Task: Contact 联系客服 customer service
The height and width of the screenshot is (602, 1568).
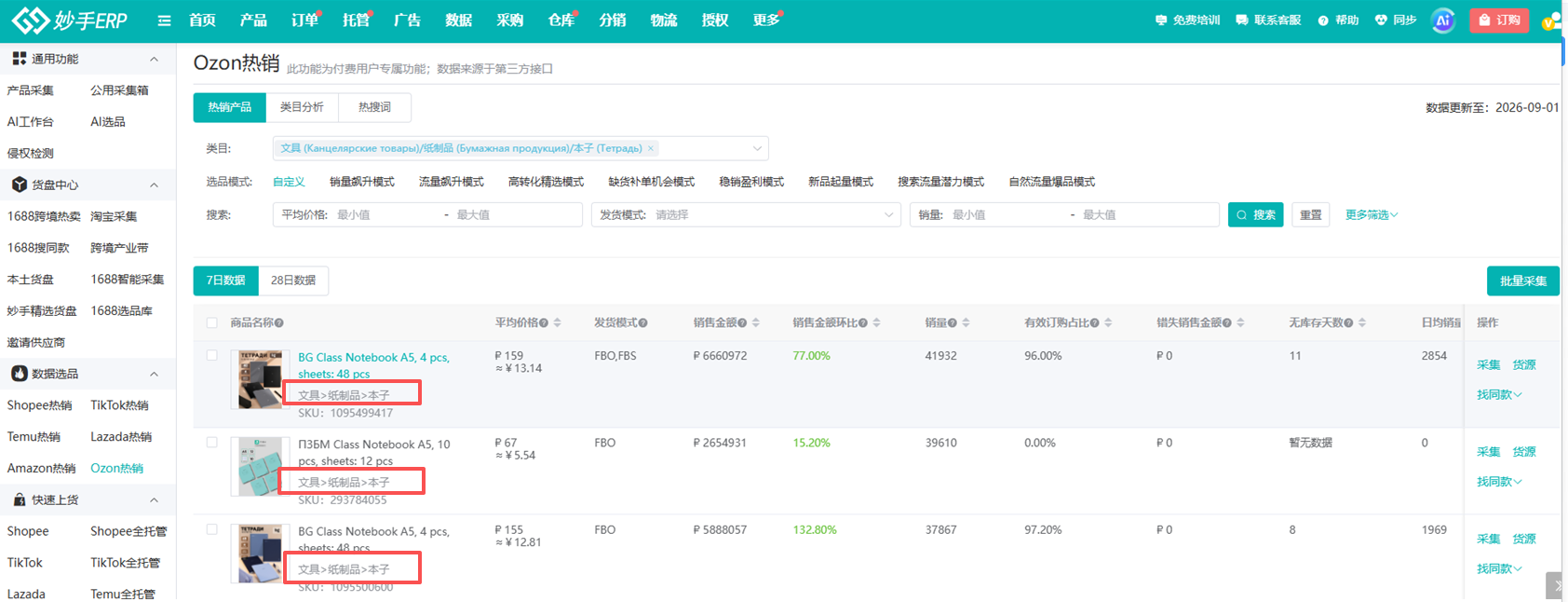Action: (1268, 20)
